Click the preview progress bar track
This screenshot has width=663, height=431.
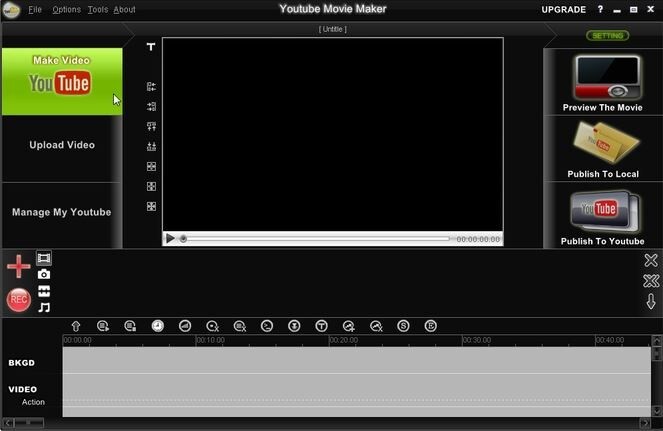coord(318,239)
